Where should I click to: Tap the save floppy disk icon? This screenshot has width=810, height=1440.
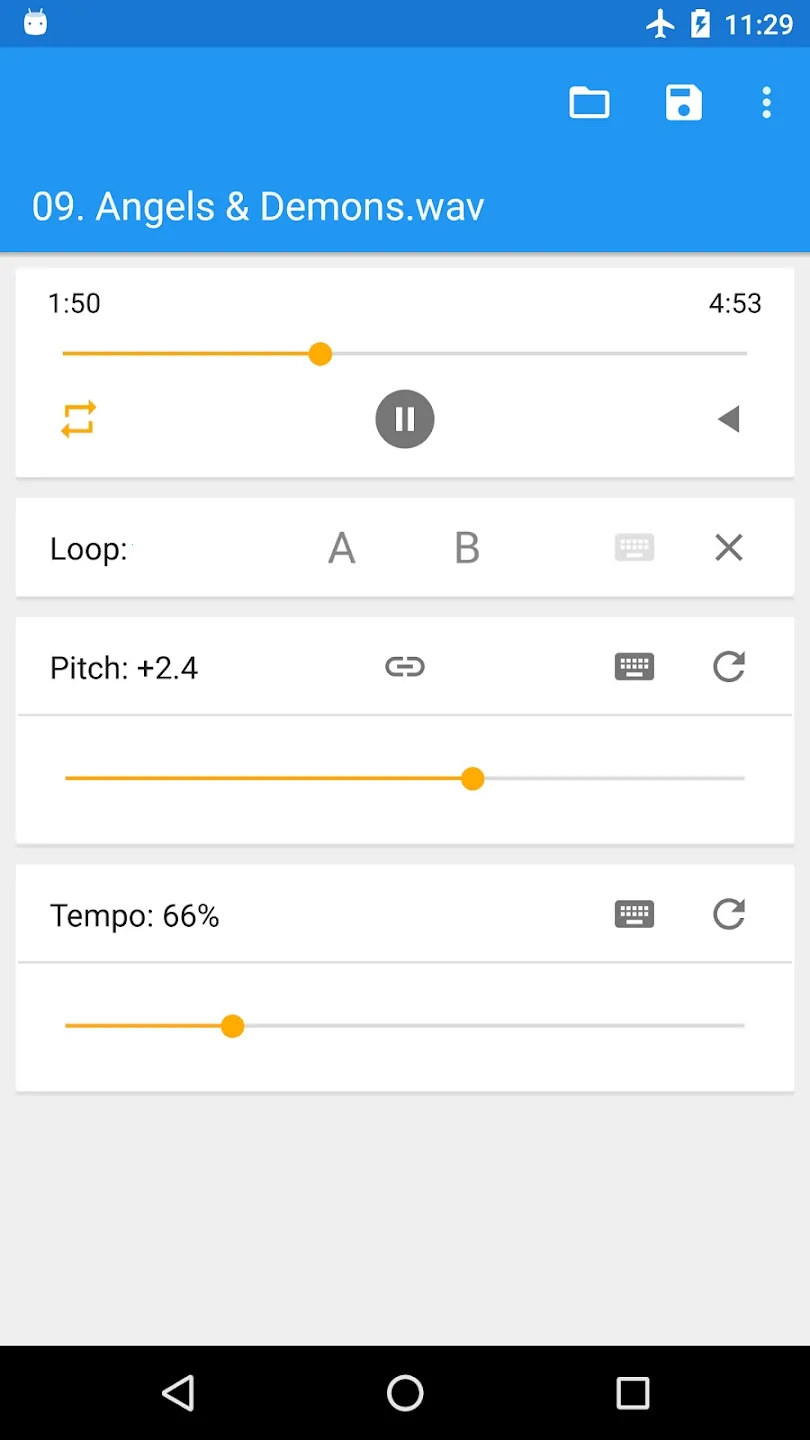(x=684, y=103)
